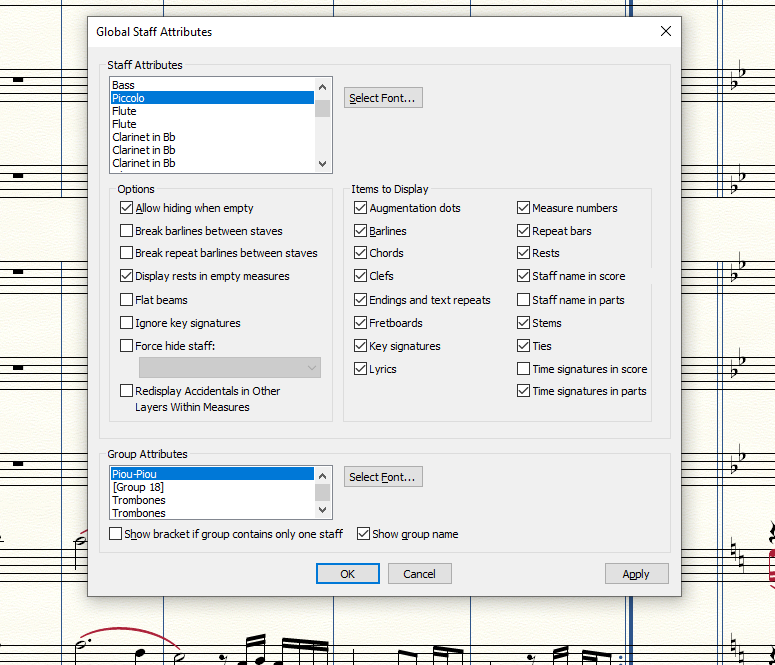Enable Staff name in parts

[524, 300]
